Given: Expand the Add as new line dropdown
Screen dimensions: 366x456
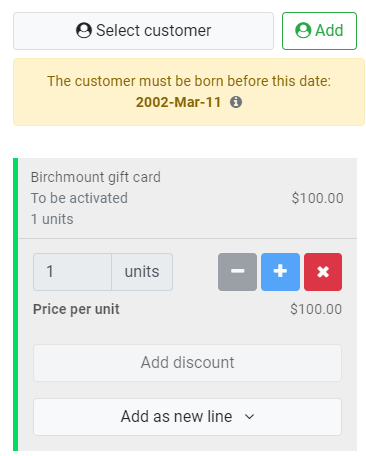Looking at the screenshot, I should 187,417.
